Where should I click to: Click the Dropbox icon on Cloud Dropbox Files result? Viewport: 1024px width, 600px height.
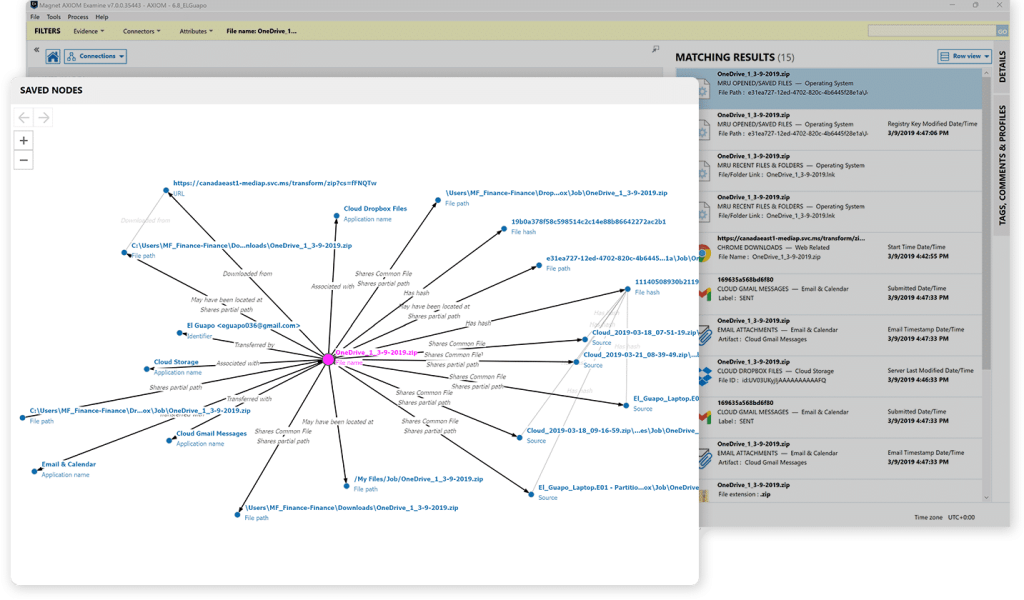point(703,373)
